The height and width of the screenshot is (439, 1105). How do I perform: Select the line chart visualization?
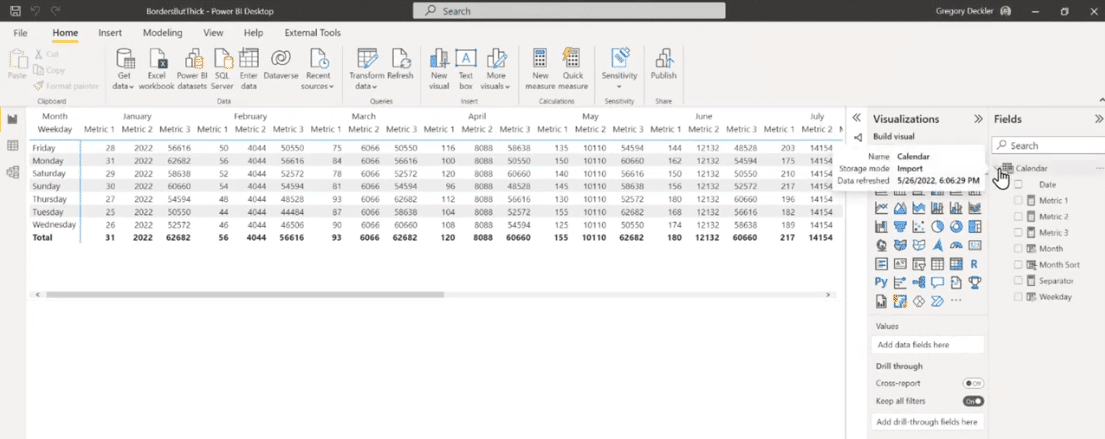point(881,208)
